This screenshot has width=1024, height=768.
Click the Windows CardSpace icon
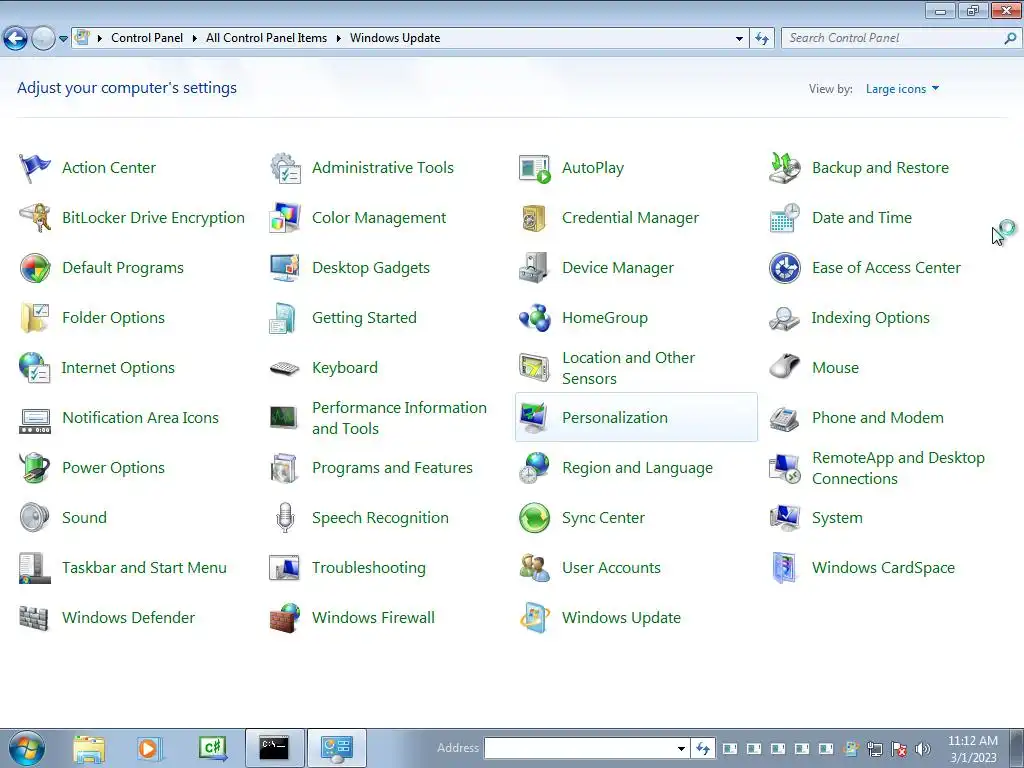click(784, 568)
